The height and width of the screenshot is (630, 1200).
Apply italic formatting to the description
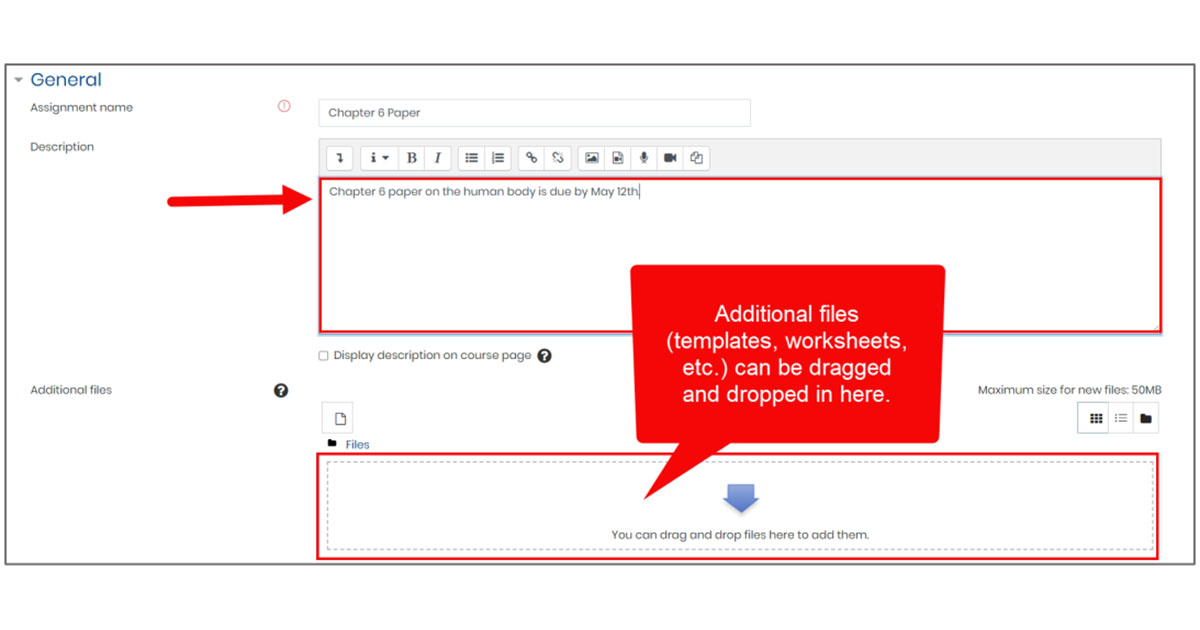tap(437, 157)
